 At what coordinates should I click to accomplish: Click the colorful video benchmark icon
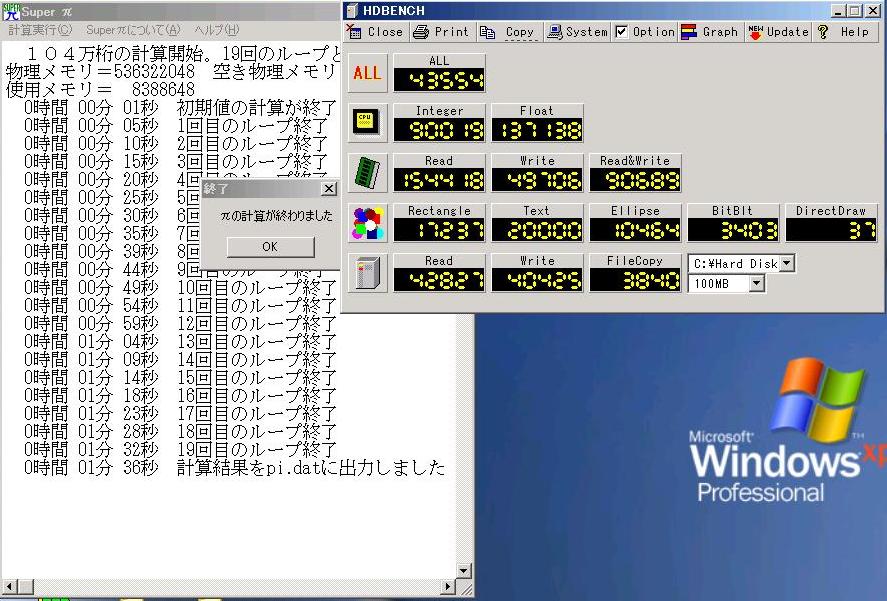(368, 222)
